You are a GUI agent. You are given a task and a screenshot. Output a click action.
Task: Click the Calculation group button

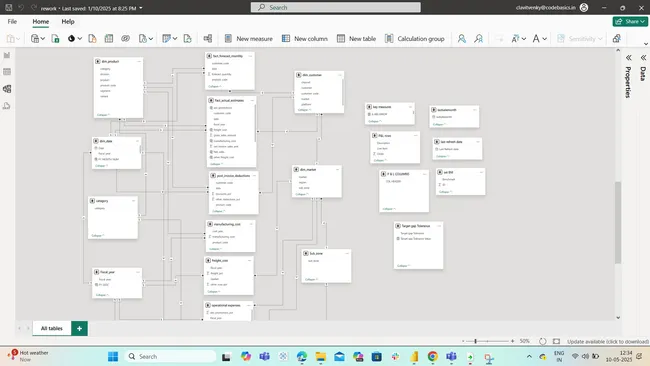pos(415,39)
